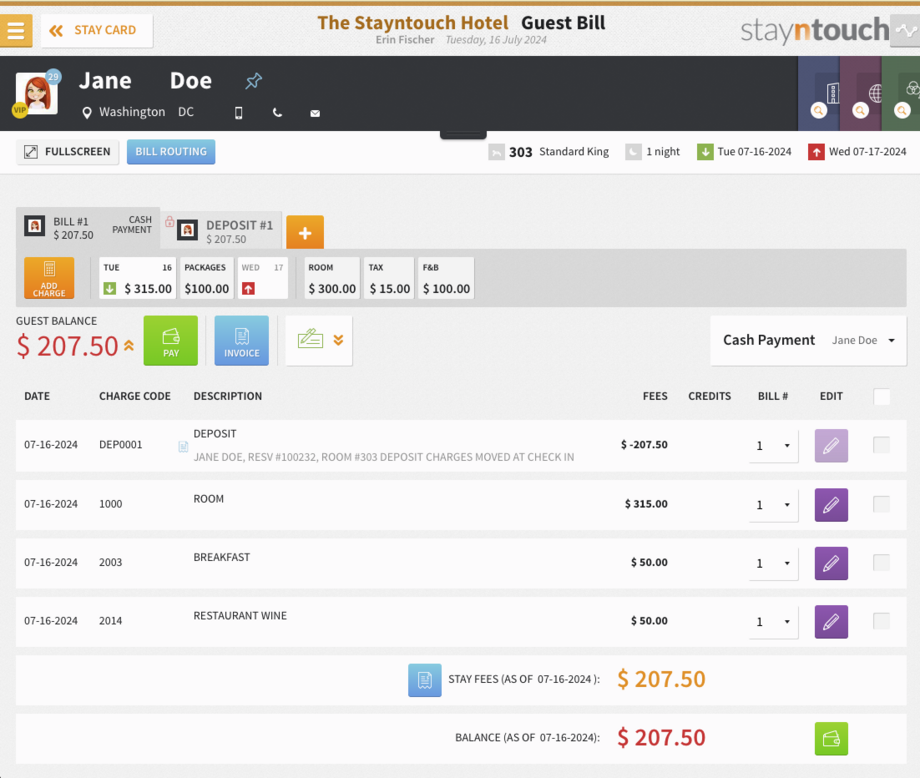Click the note icon beside DEP0001
The height and width of the screenshot is (778, 920).
pyautogui.click(x=183, y=447)
